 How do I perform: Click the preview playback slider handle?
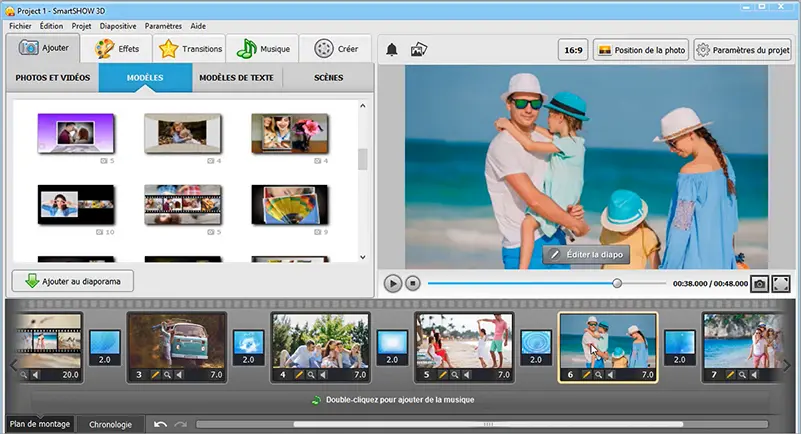coord(617,284)
